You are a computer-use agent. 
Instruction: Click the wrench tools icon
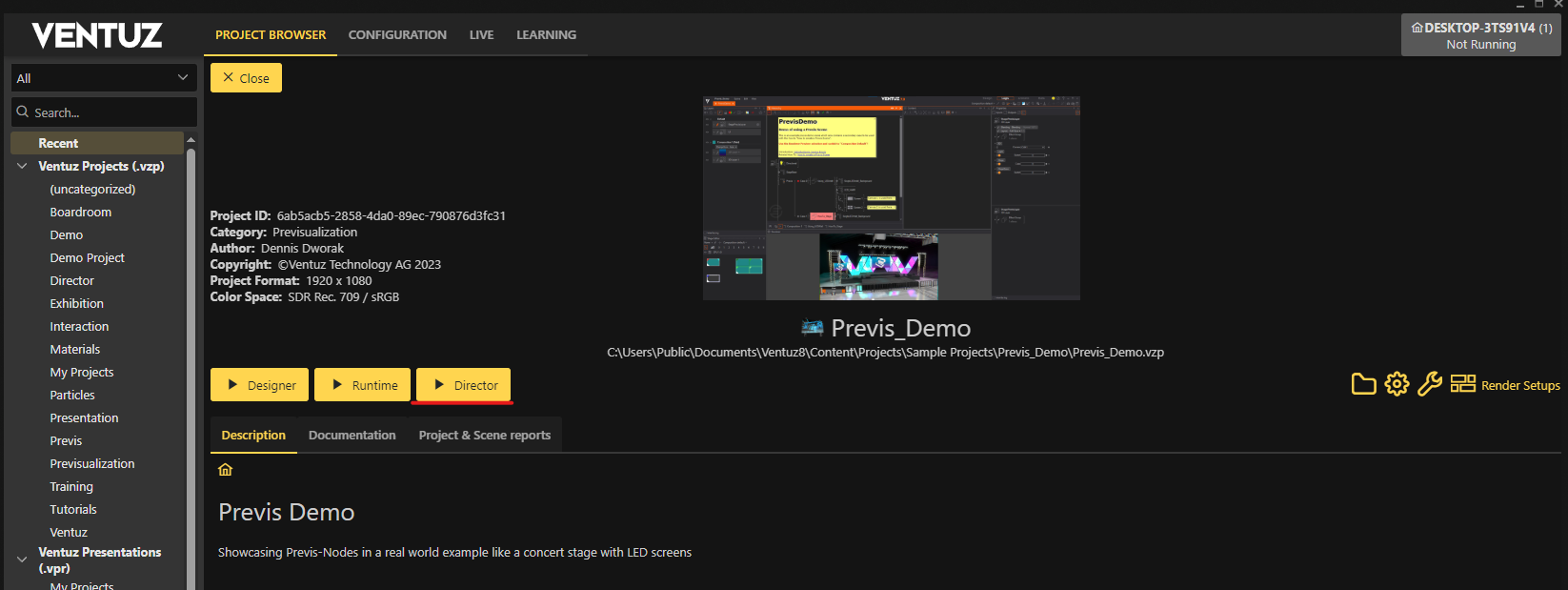click(x=1429, y=384)
